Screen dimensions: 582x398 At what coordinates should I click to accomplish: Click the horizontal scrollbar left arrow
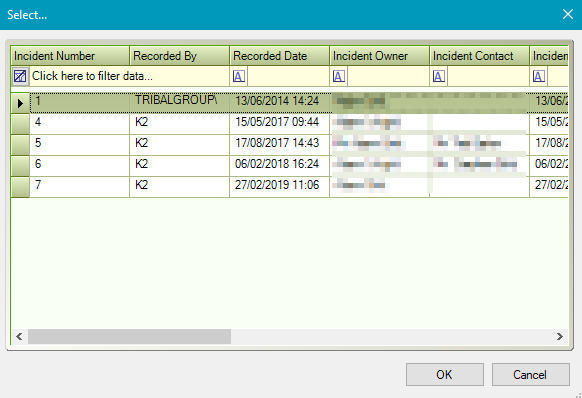[19, 336]
